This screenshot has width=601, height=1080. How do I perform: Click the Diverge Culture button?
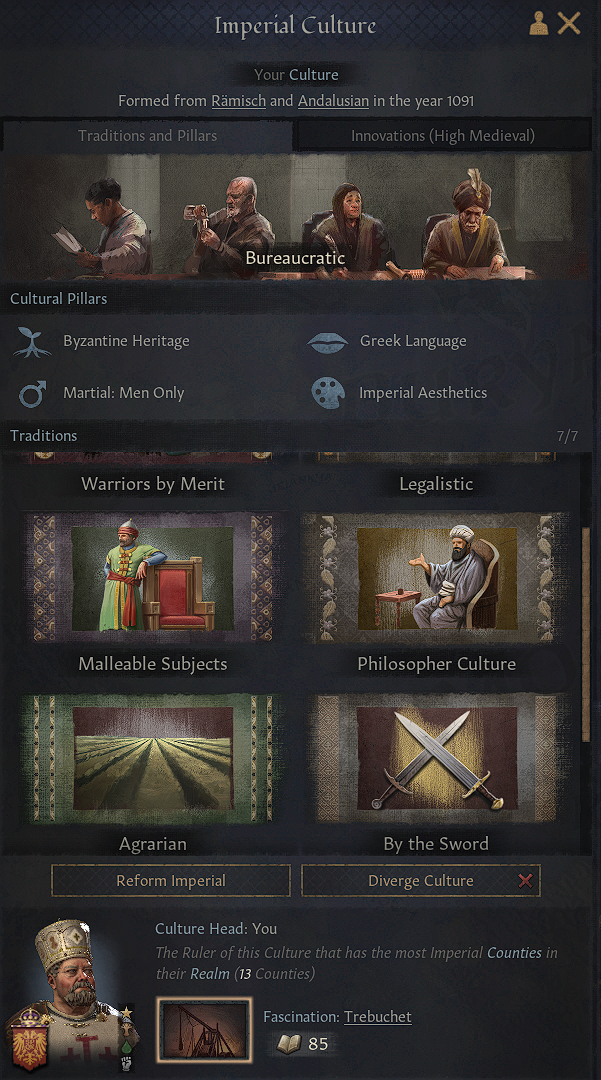click(421, 880)
